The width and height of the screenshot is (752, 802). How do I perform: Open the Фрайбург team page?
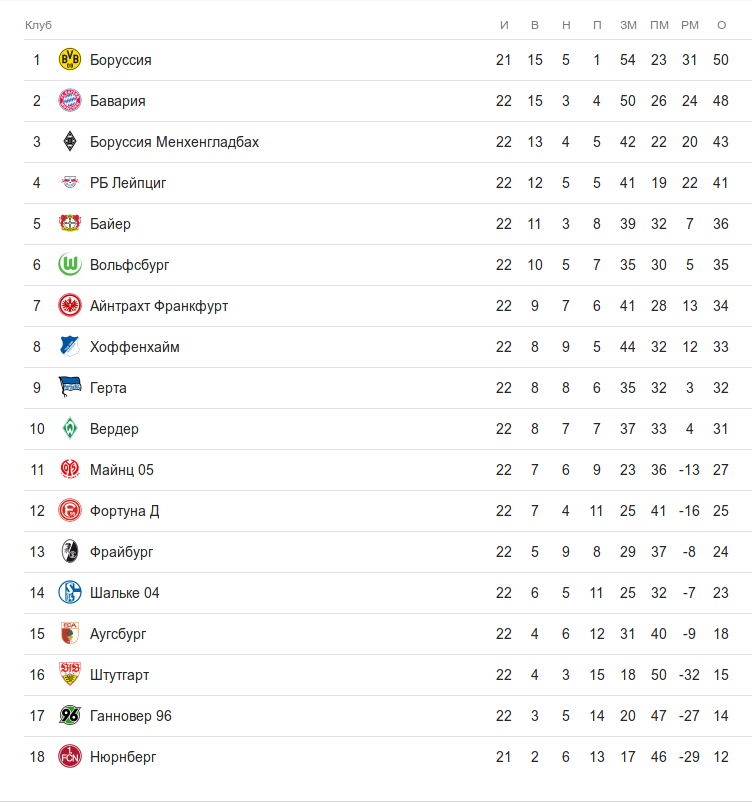122,552
